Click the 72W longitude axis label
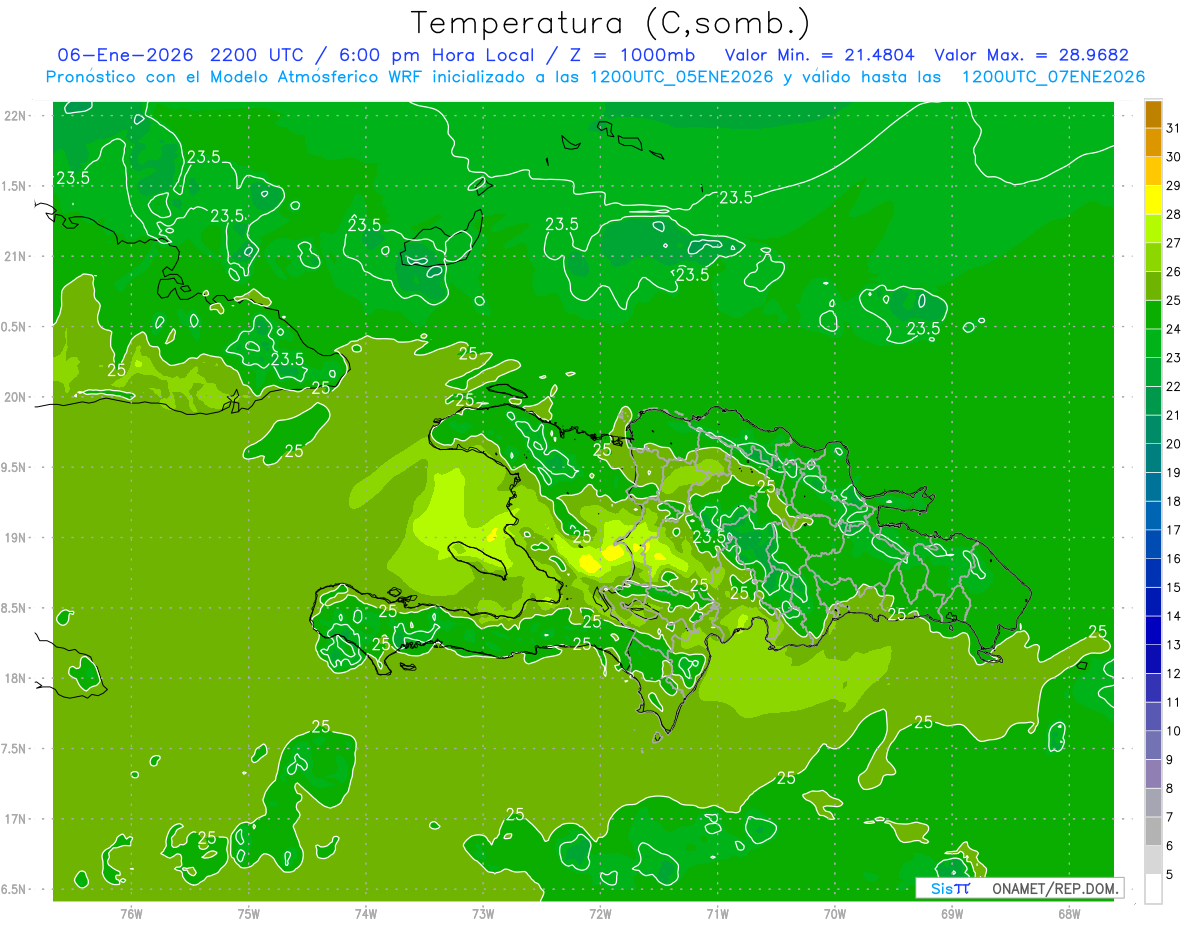This screenshot has width=1200, height=927. tap(600, 913)
